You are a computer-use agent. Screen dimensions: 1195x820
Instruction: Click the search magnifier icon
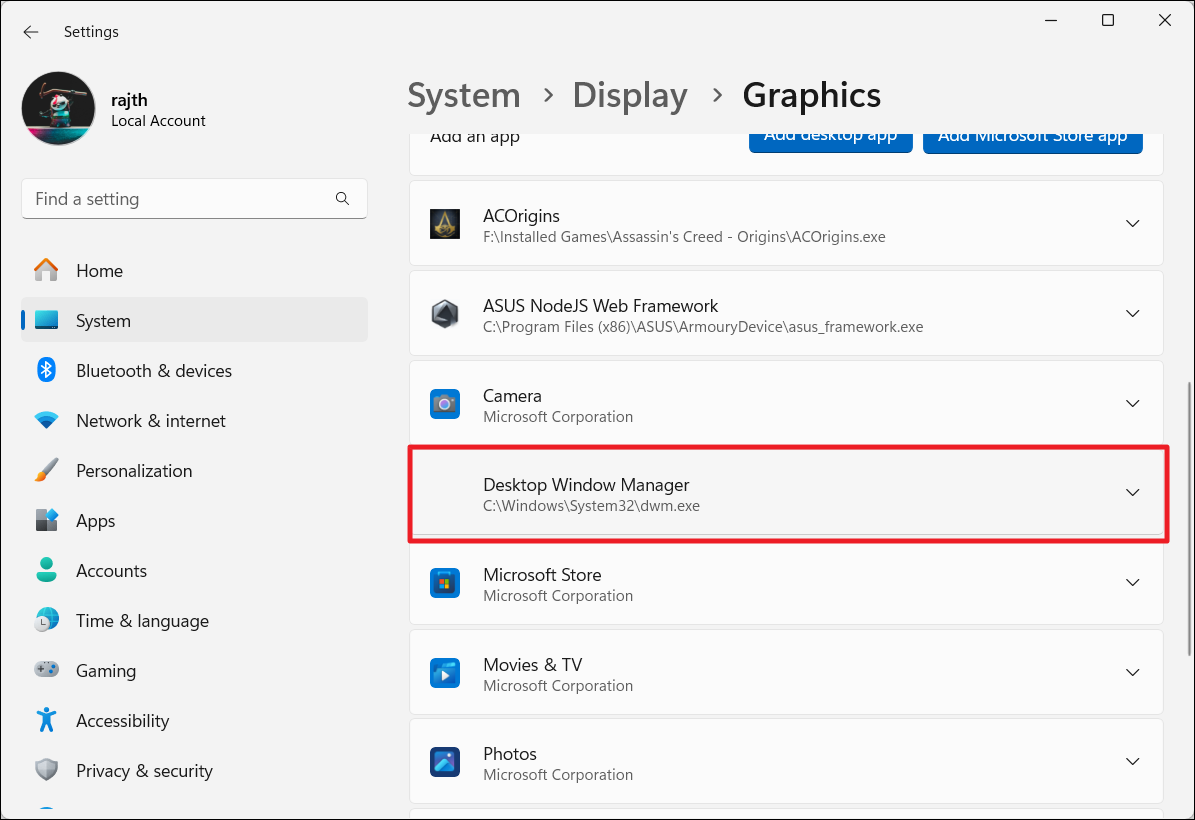coord(343,199)
